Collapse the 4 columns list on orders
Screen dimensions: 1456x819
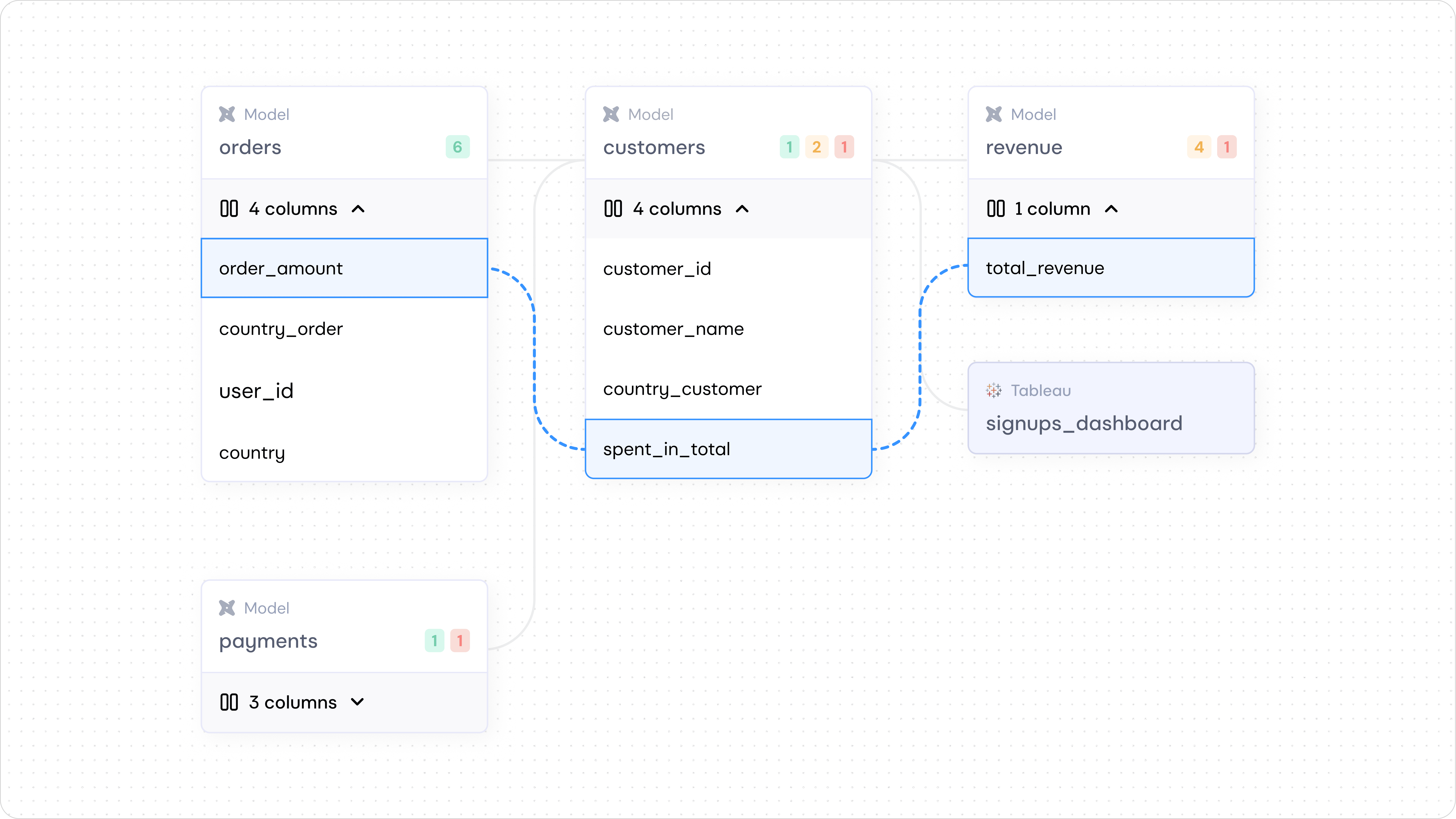(359, 209)
